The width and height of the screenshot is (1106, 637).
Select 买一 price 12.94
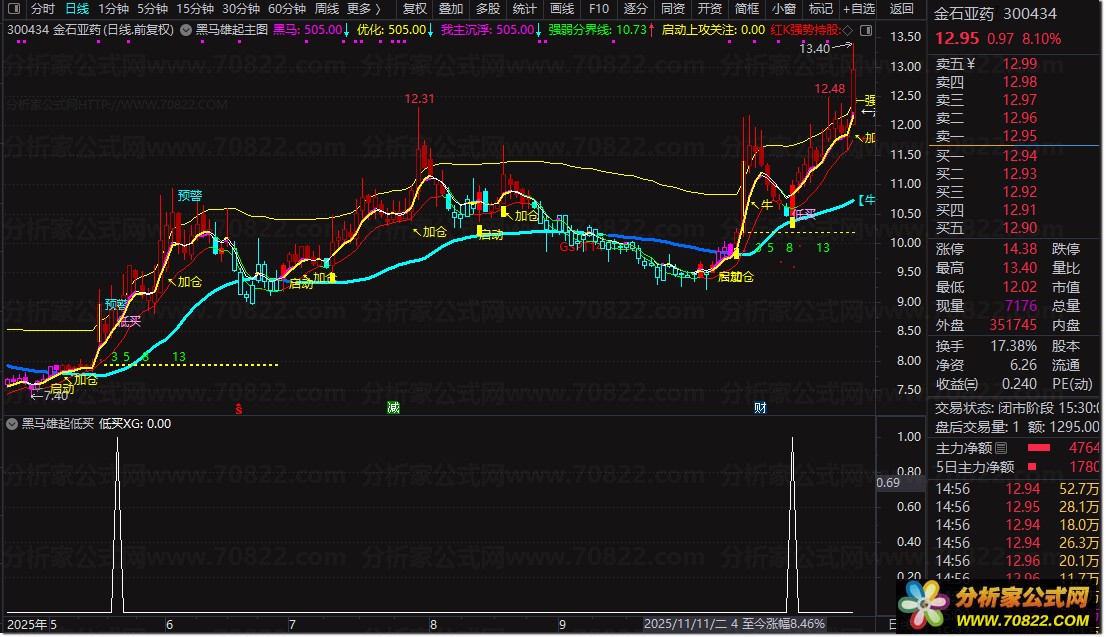(1019, 155)
